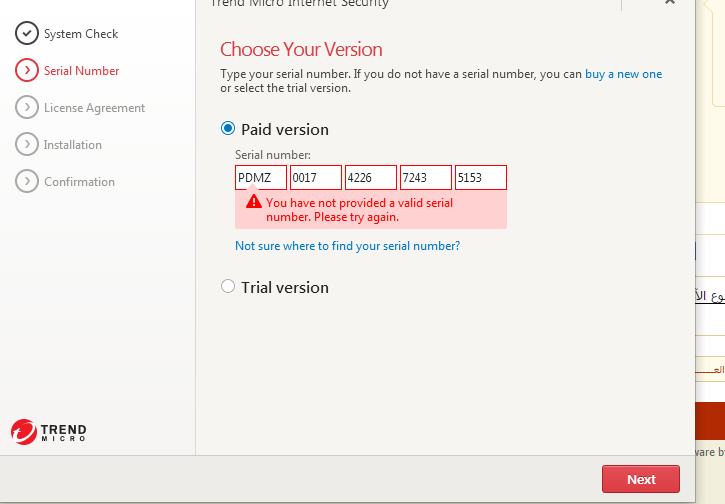Click the serial field containing PDMZ

(261, 178)
